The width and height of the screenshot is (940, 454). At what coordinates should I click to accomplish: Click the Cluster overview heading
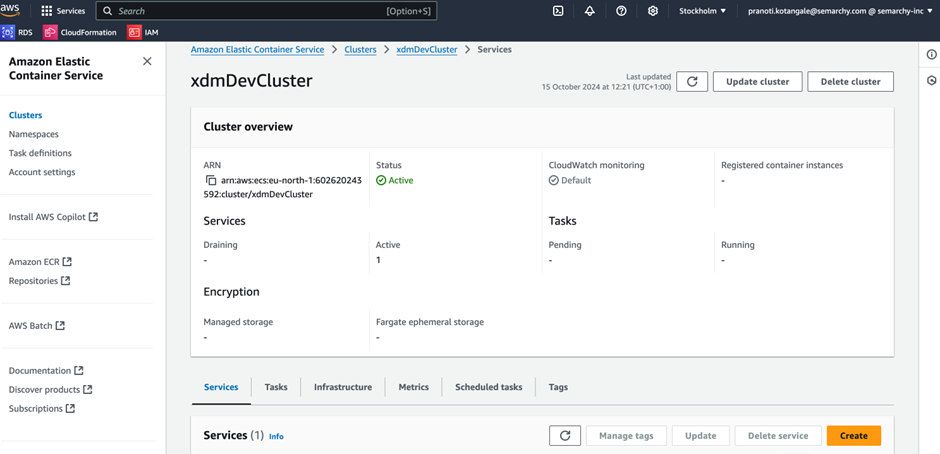[x=248, y=127]
